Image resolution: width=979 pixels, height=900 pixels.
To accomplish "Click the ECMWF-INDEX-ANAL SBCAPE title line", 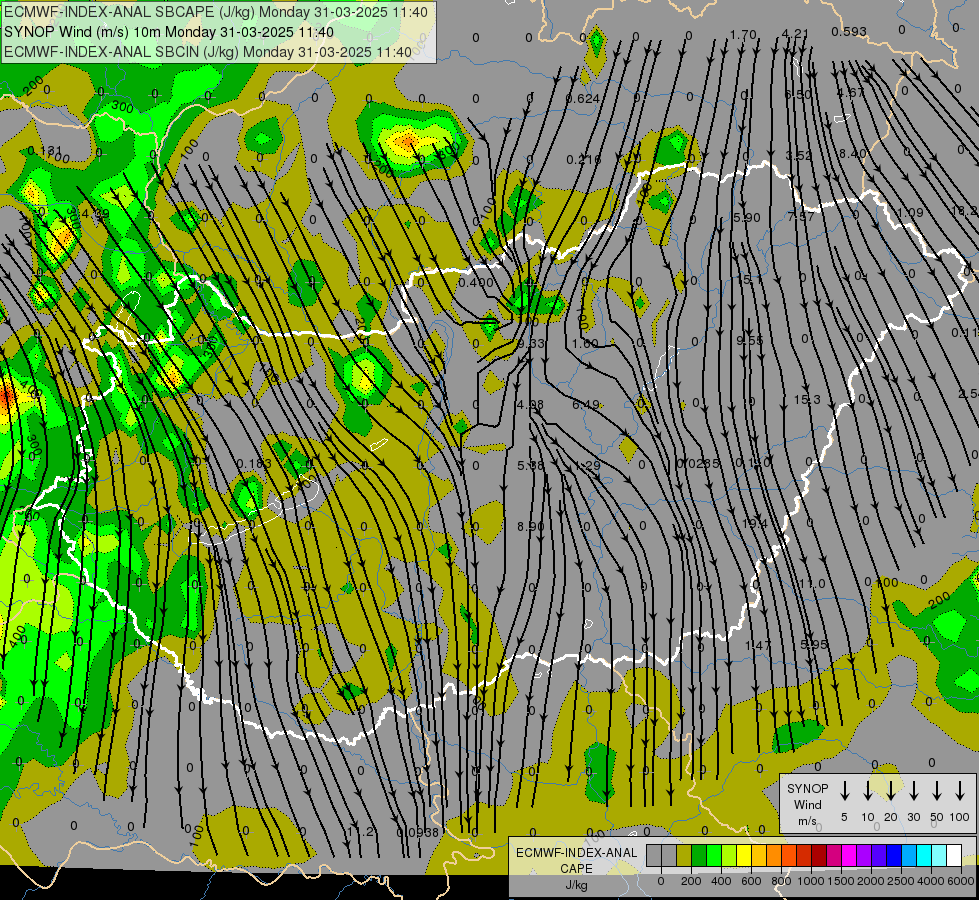I will 216,12.
